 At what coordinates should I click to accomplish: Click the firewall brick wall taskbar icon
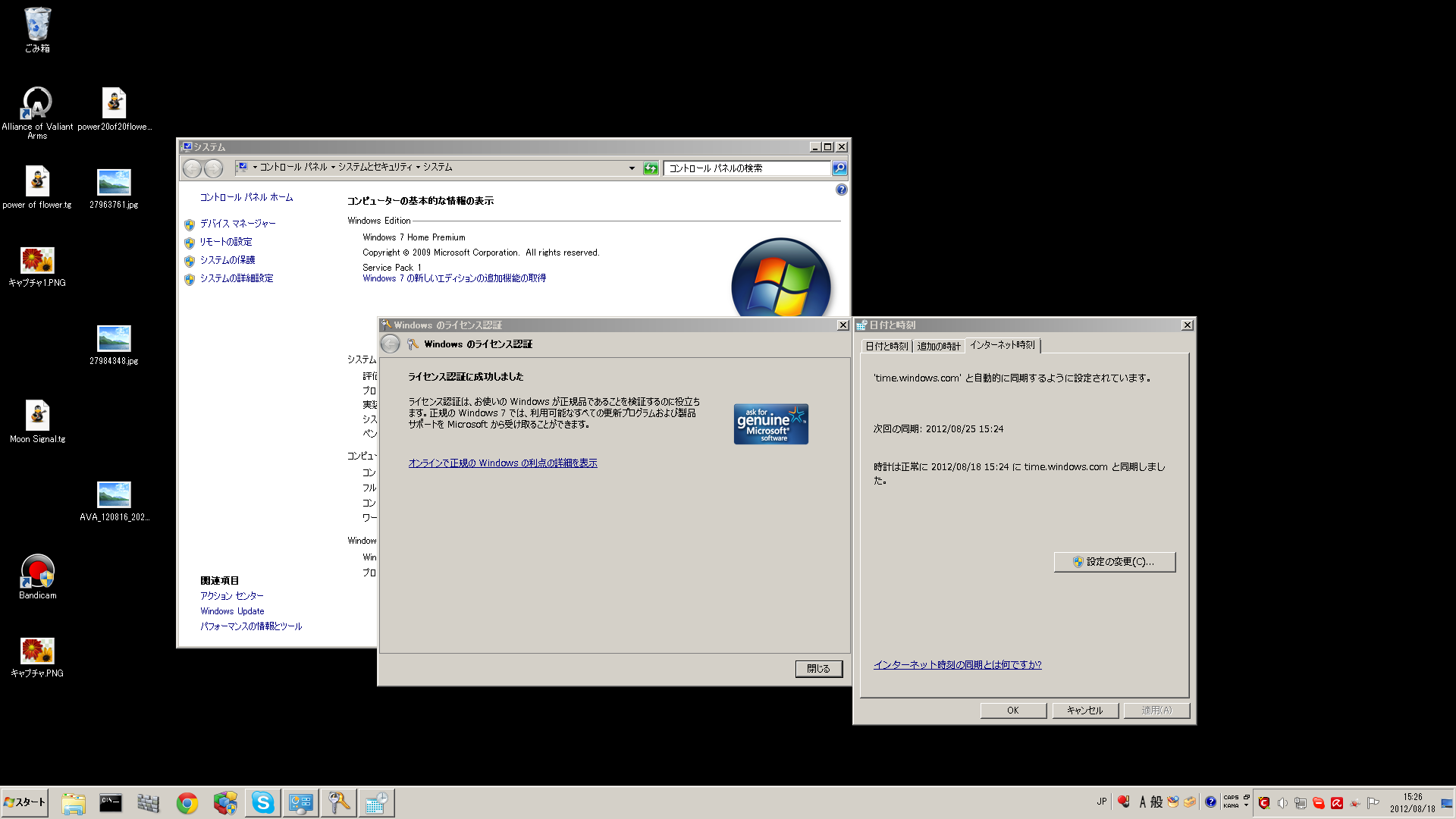149,803
